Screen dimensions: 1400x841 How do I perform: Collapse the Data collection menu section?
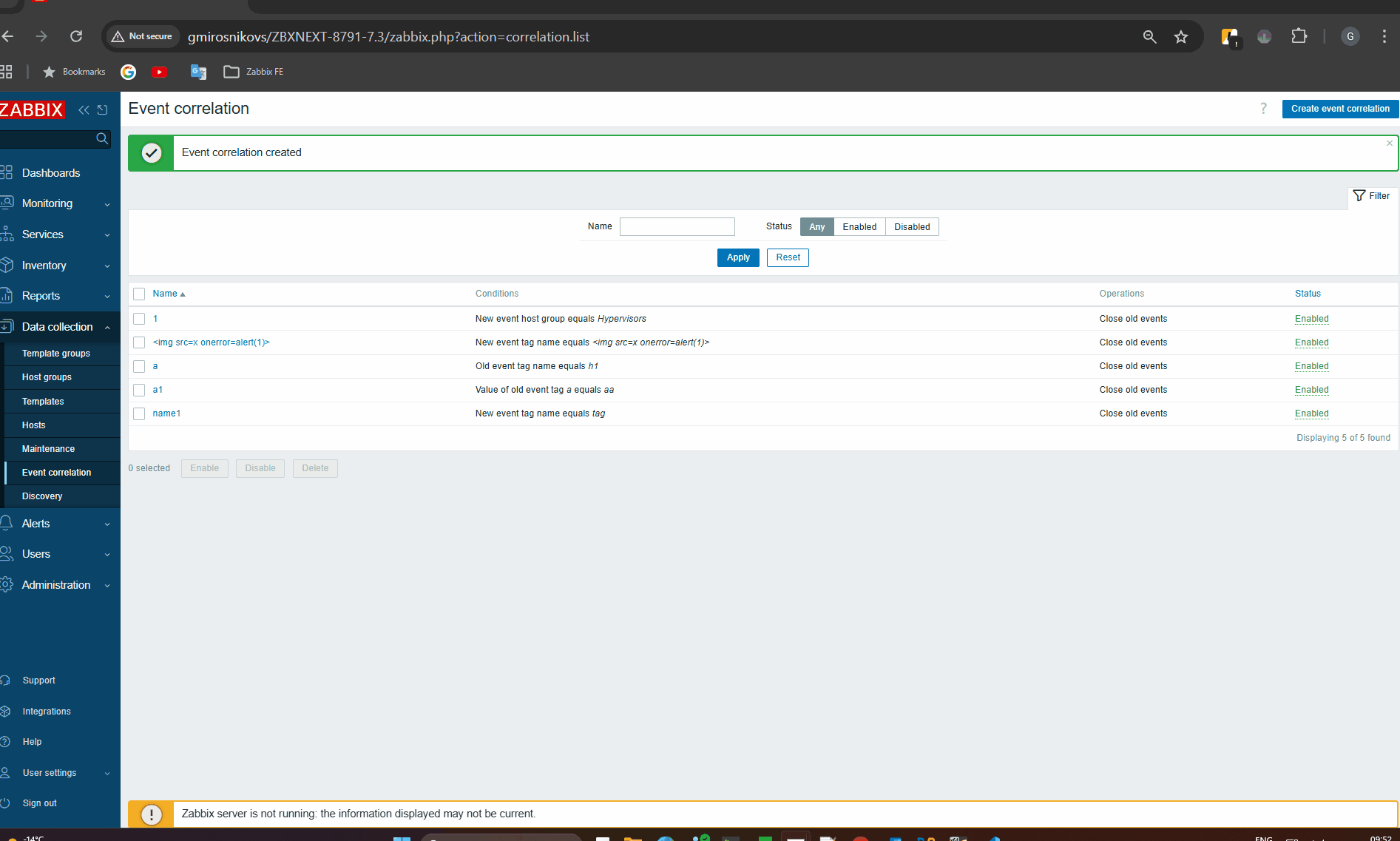click(59, 327)
